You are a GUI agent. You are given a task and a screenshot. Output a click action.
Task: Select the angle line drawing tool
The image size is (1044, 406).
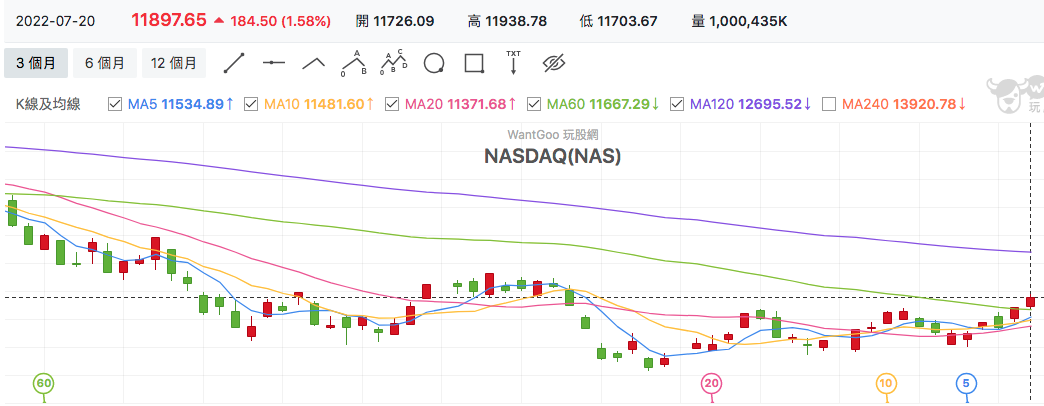pyautogui.click(x=314, y=63)
